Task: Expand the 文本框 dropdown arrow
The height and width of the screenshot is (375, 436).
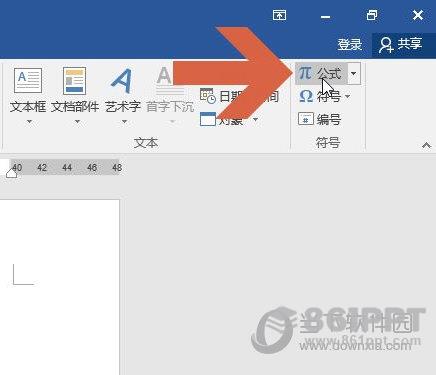Action: [29, 122]
